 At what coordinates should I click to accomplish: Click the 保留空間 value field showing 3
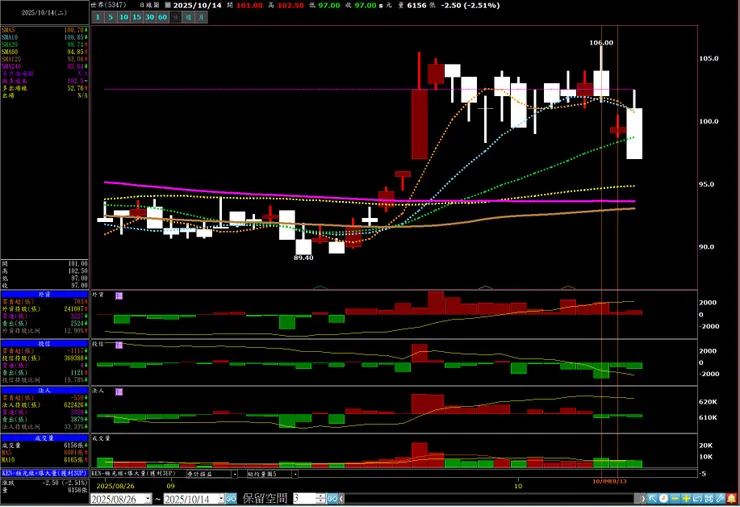pyautogui.click(x=303, y=499)
